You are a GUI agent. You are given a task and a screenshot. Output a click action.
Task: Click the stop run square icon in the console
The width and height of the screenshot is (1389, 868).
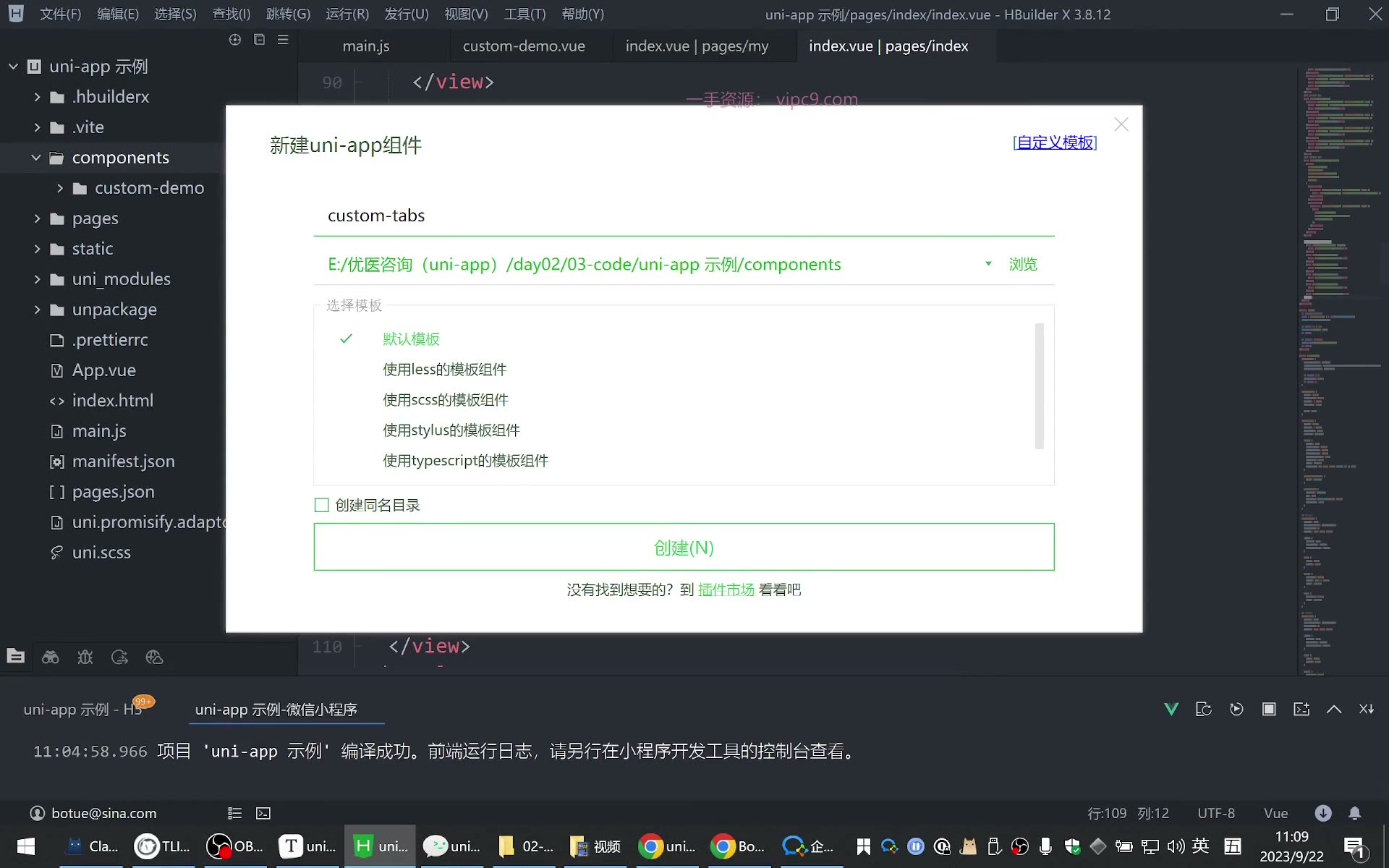pyautogui.click(x=1269, y=710)
